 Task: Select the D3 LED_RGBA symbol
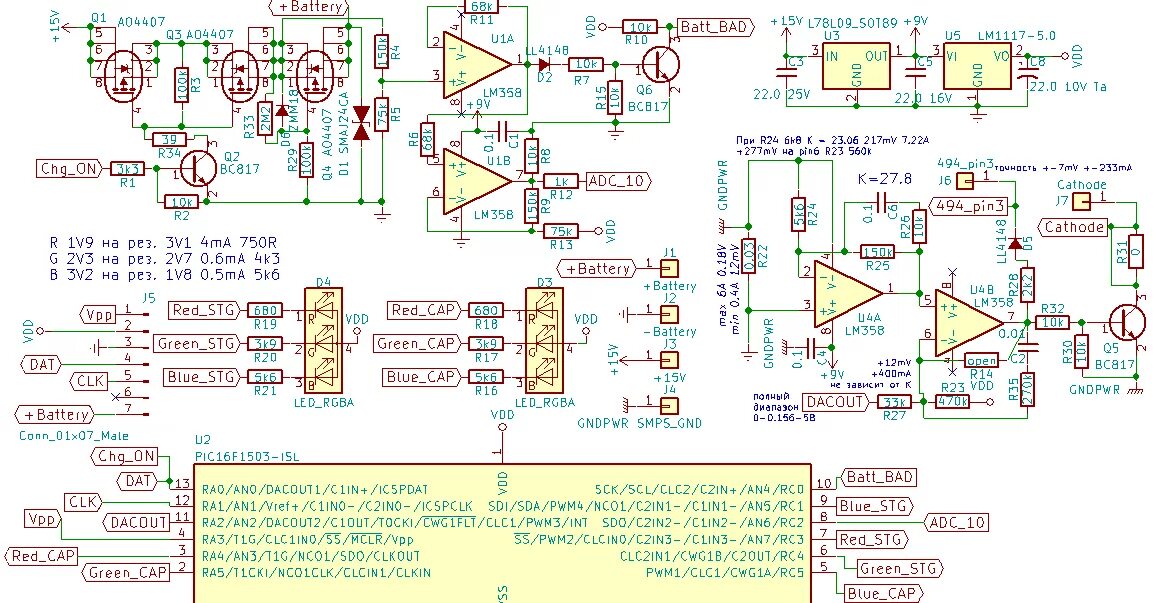click(544, 341)
